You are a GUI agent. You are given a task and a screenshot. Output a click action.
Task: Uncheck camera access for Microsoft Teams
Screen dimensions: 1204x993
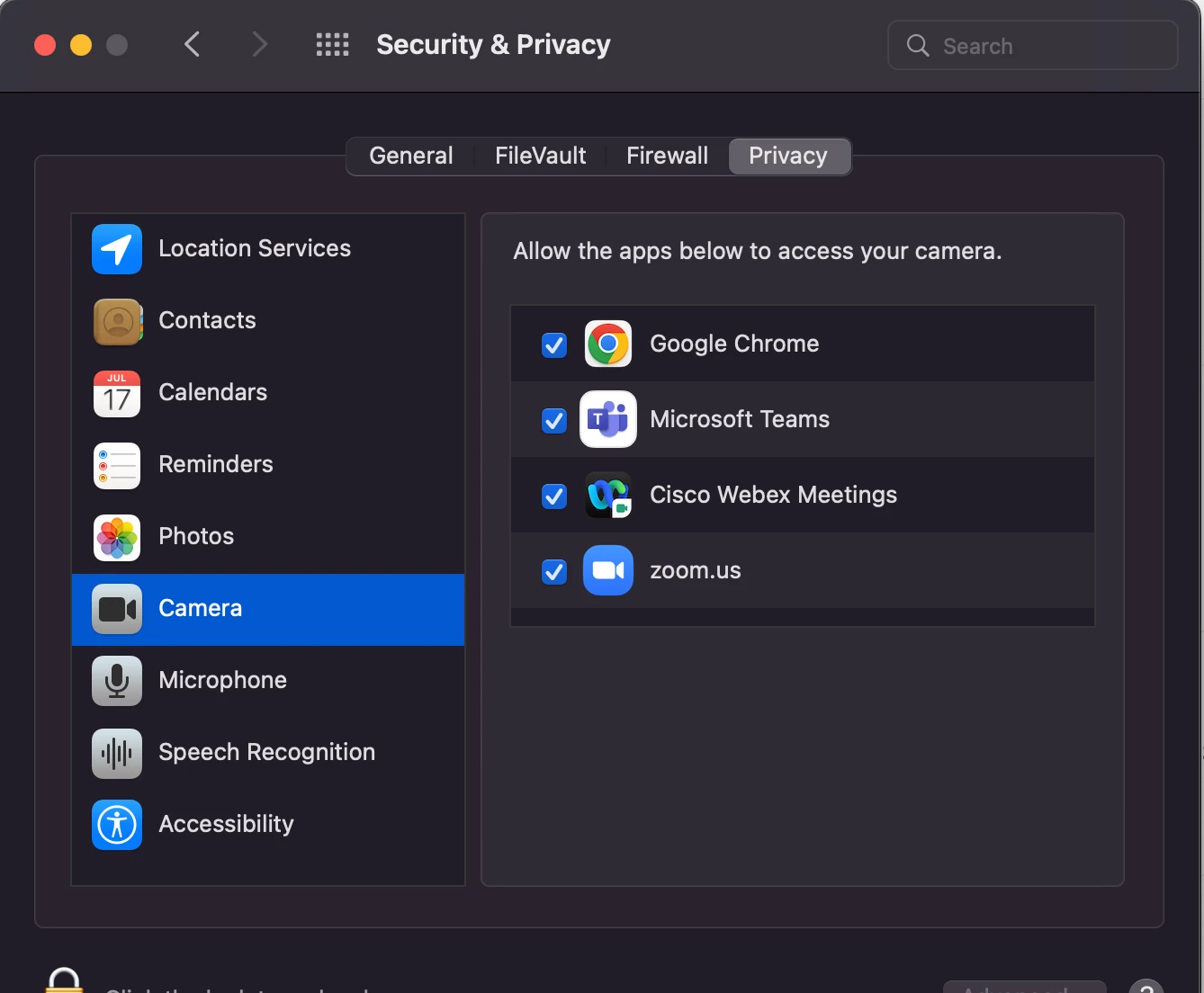pos(554,420)
